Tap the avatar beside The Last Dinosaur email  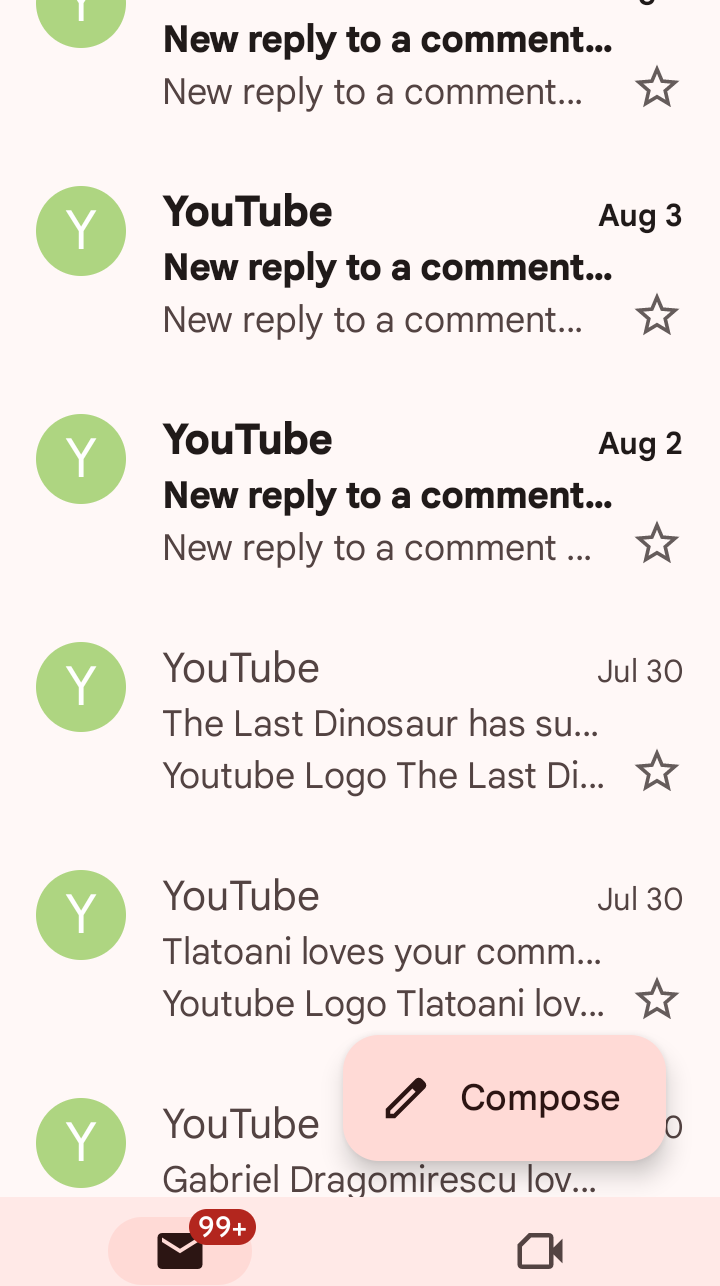click(81, 687)
